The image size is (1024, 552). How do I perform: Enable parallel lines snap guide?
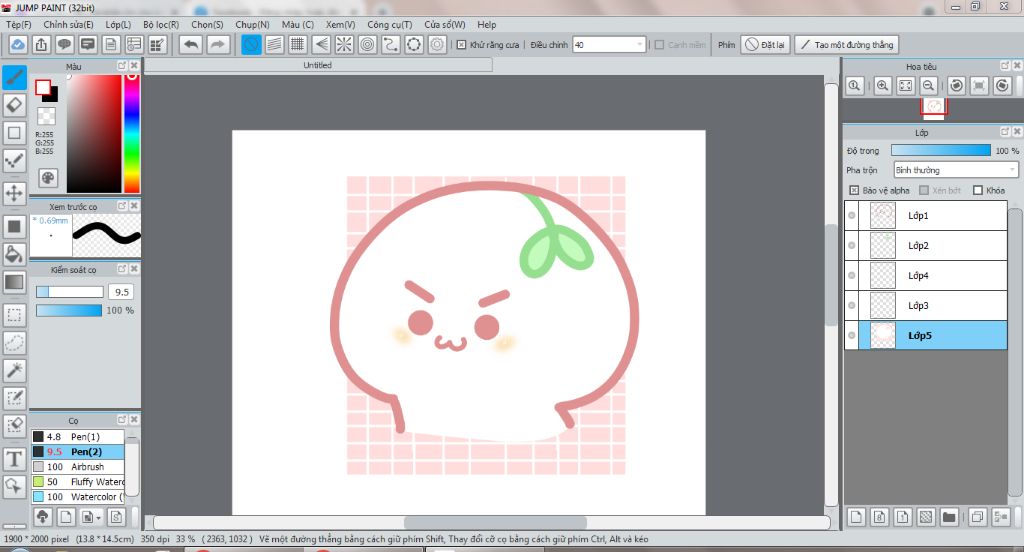point(274,44)
